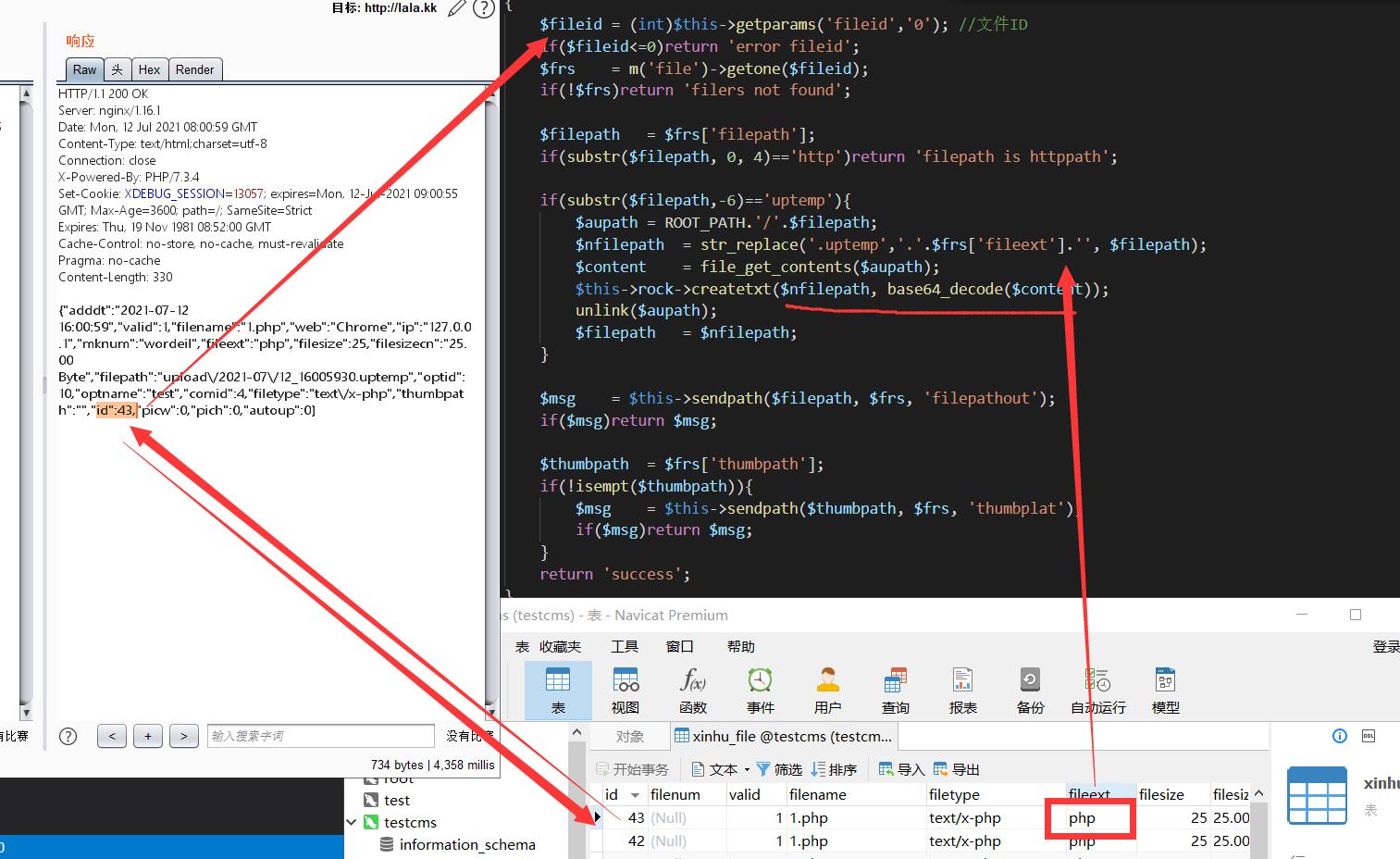Open the Automation (自动运行) tool in Navicat
The height and width of the screenshot is (859, 1400).
[x=1098, y=691]
